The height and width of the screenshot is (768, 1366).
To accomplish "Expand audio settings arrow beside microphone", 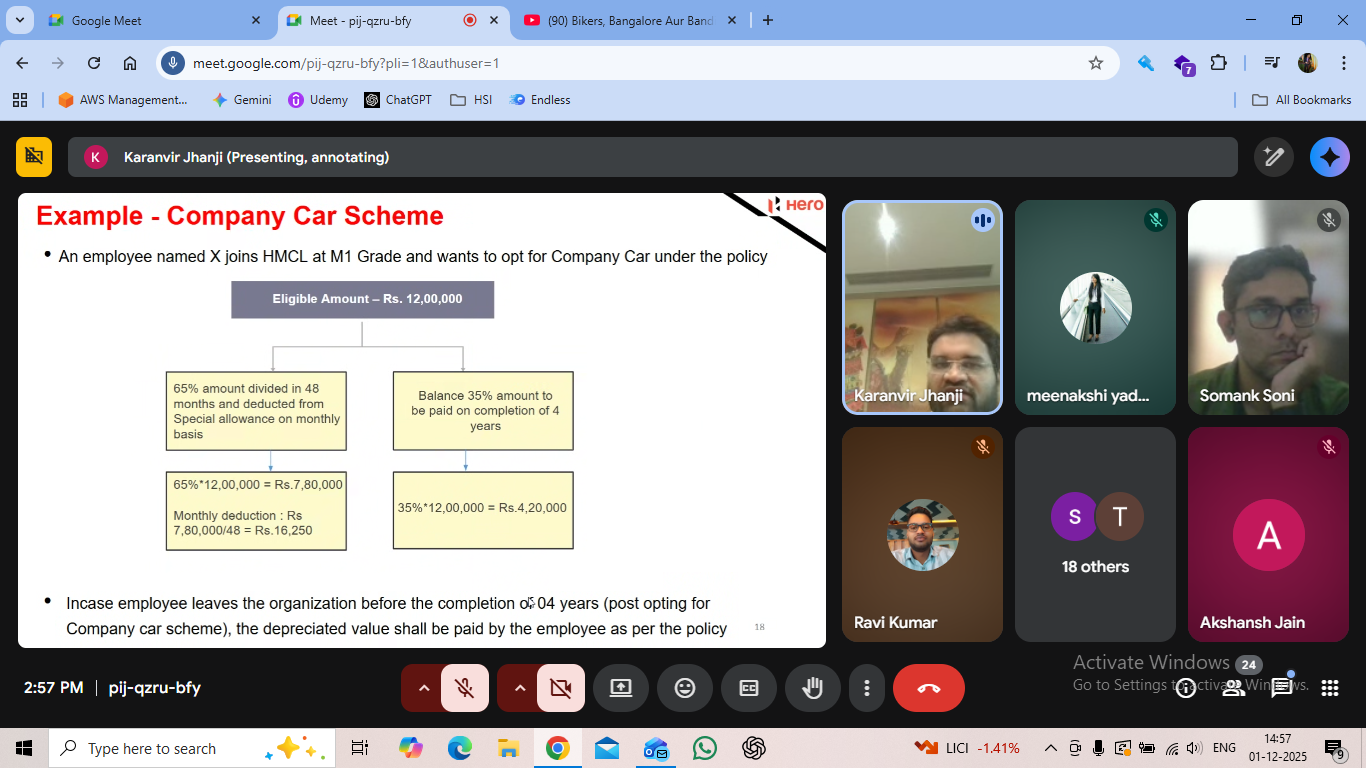I will point(423,688).
